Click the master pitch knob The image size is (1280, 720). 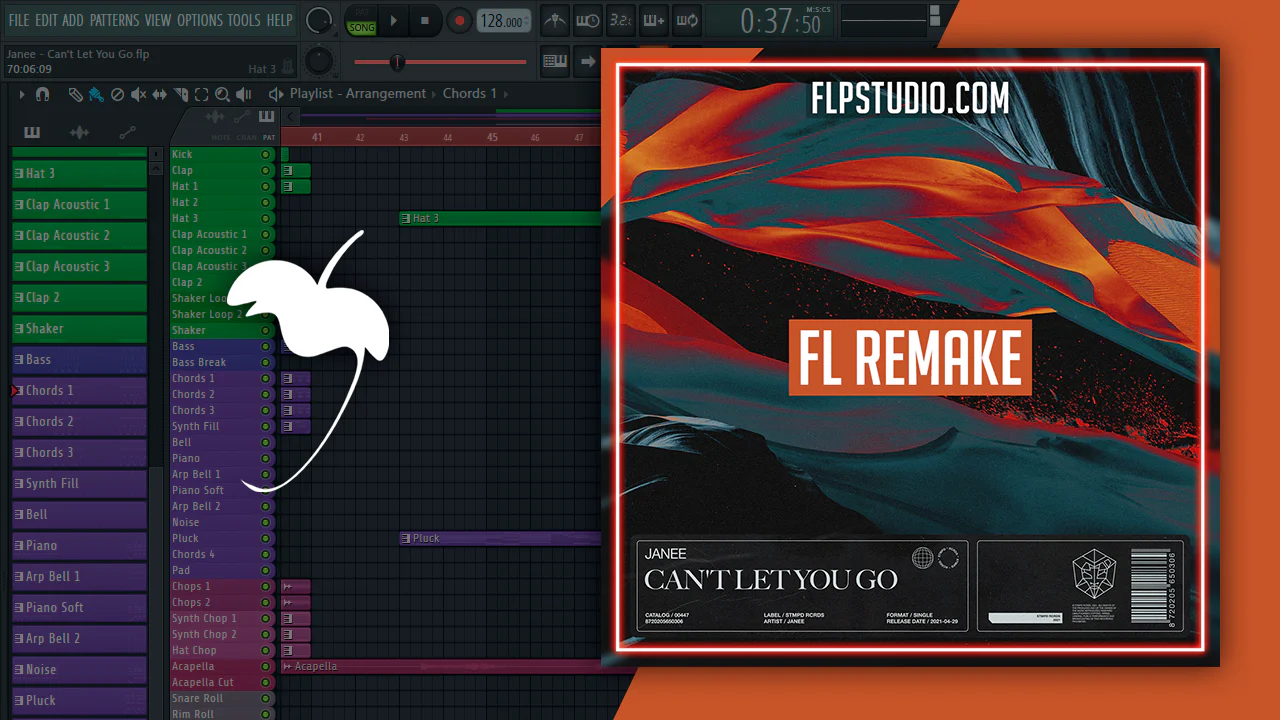(319, 61)
